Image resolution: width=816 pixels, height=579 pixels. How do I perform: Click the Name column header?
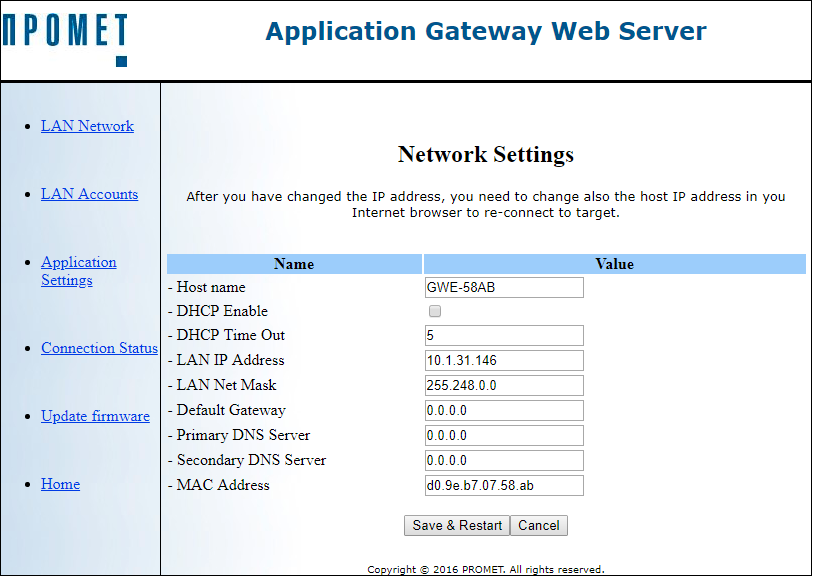[294, 264]
